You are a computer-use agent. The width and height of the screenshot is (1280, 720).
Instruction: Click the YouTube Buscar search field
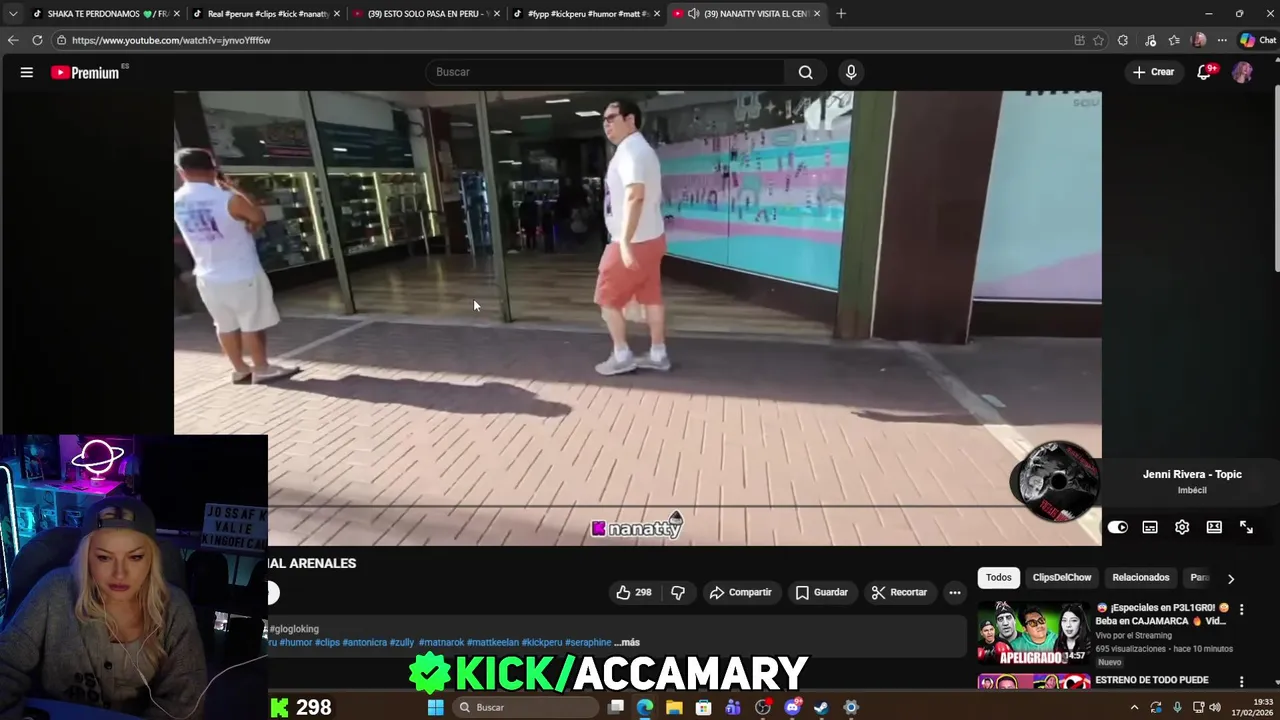pyautogui.click(x=605, y=72)
